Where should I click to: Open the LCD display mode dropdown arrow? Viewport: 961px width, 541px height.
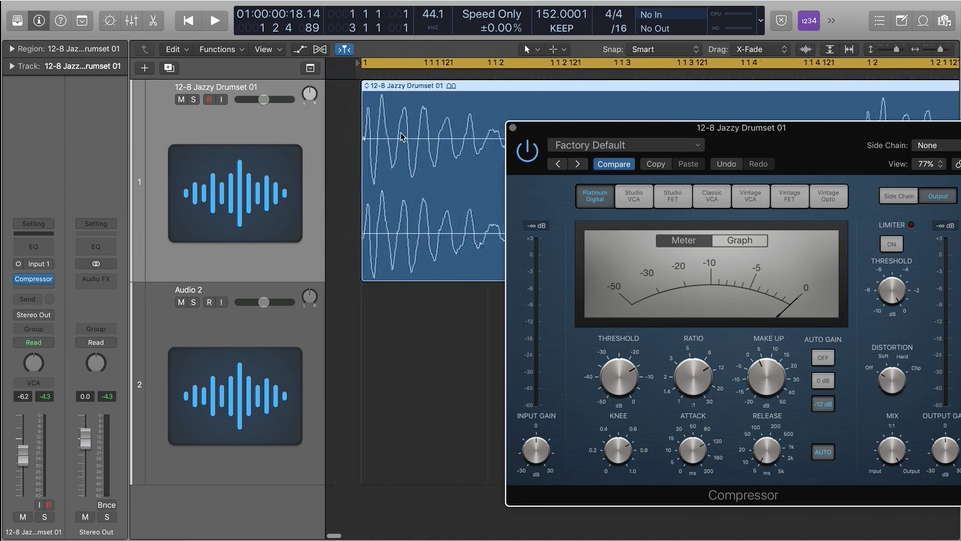coord(761,20)
